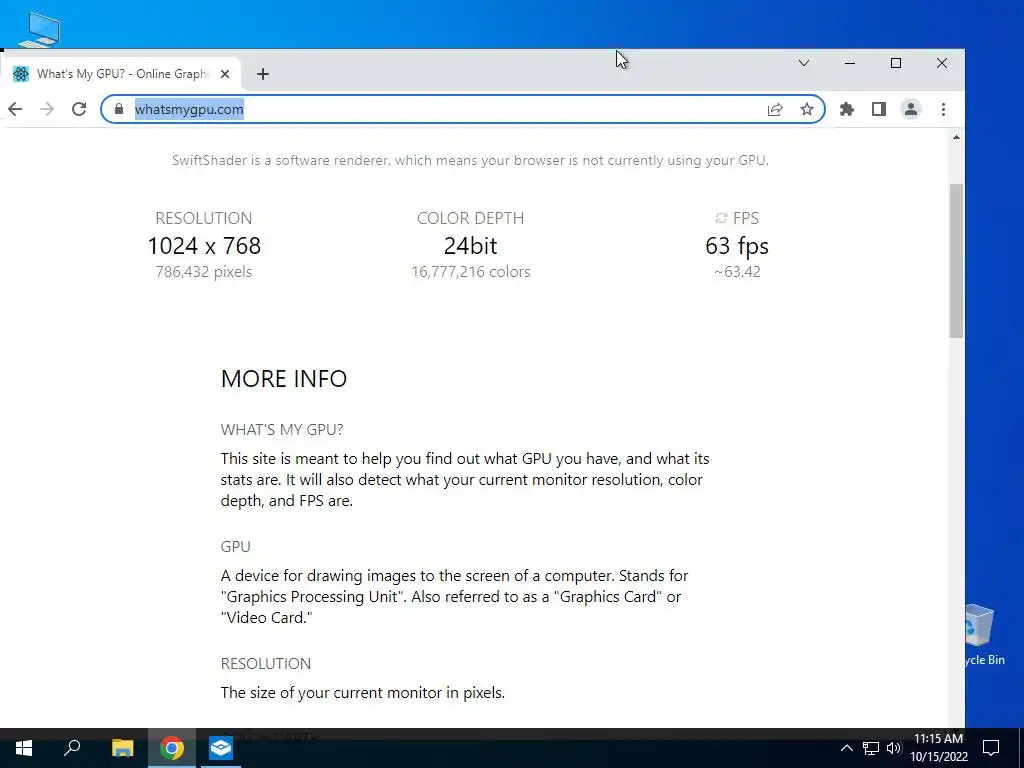Select the This PC desktop icon

[39, 29]
